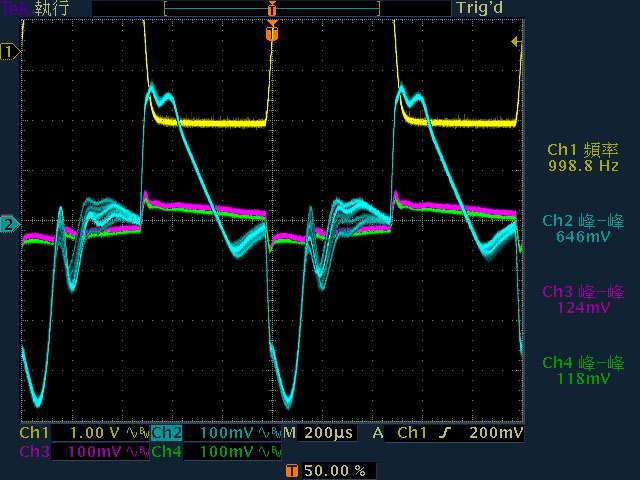Click the Trig'd status indicator

coord(479,8)
